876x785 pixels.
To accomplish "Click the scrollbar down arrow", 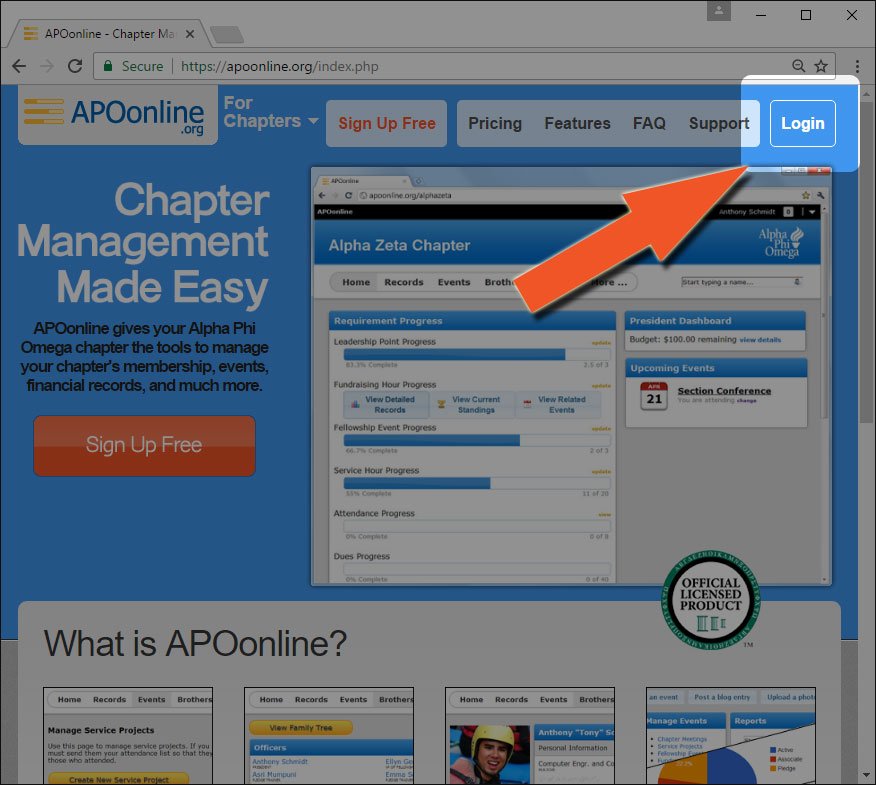I will (x=866, y=776).
